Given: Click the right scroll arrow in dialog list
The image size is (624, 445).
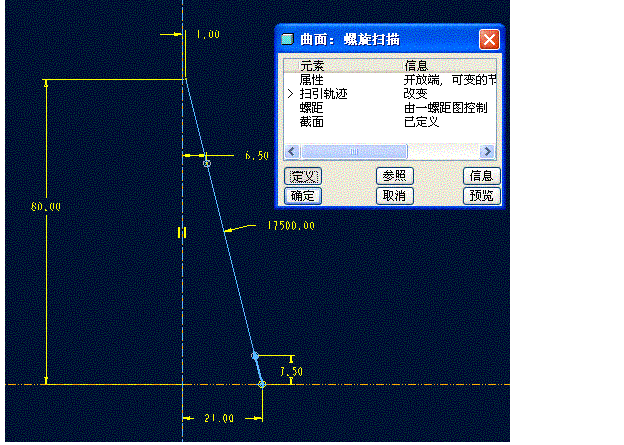Looking at the screenshot, I should [487, 151].
